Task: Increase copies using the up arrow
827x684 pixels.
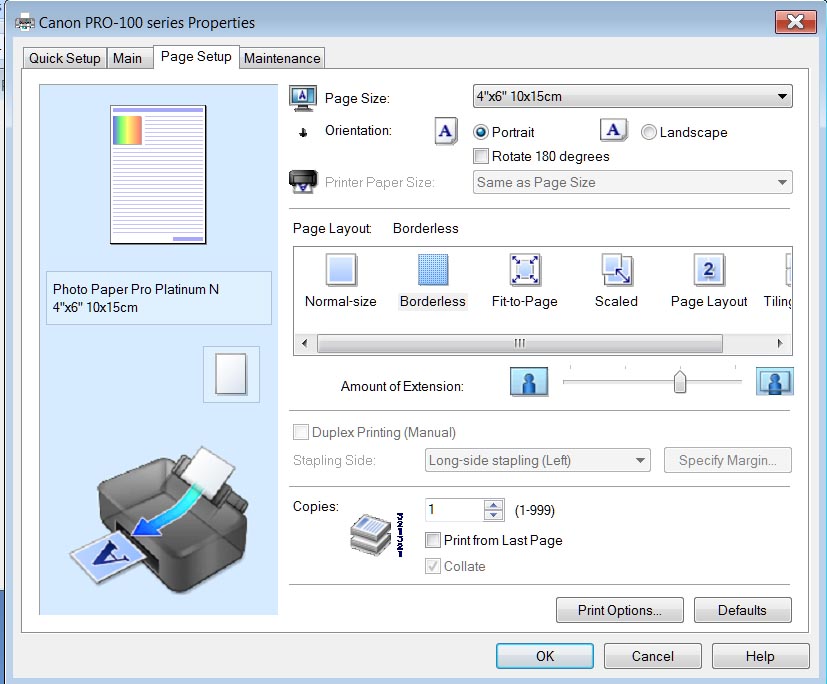Action: [494, 505]
